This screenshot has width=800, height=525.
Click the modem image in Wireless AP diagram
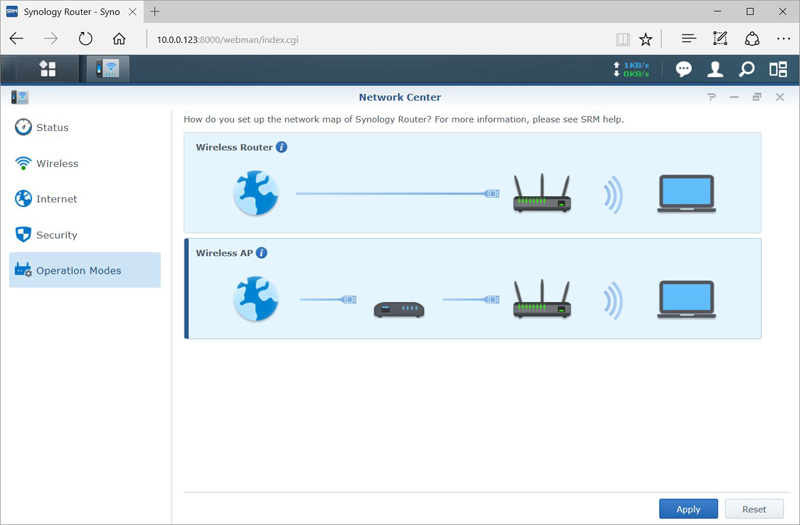pyautogui.click(x=399, y=310)
